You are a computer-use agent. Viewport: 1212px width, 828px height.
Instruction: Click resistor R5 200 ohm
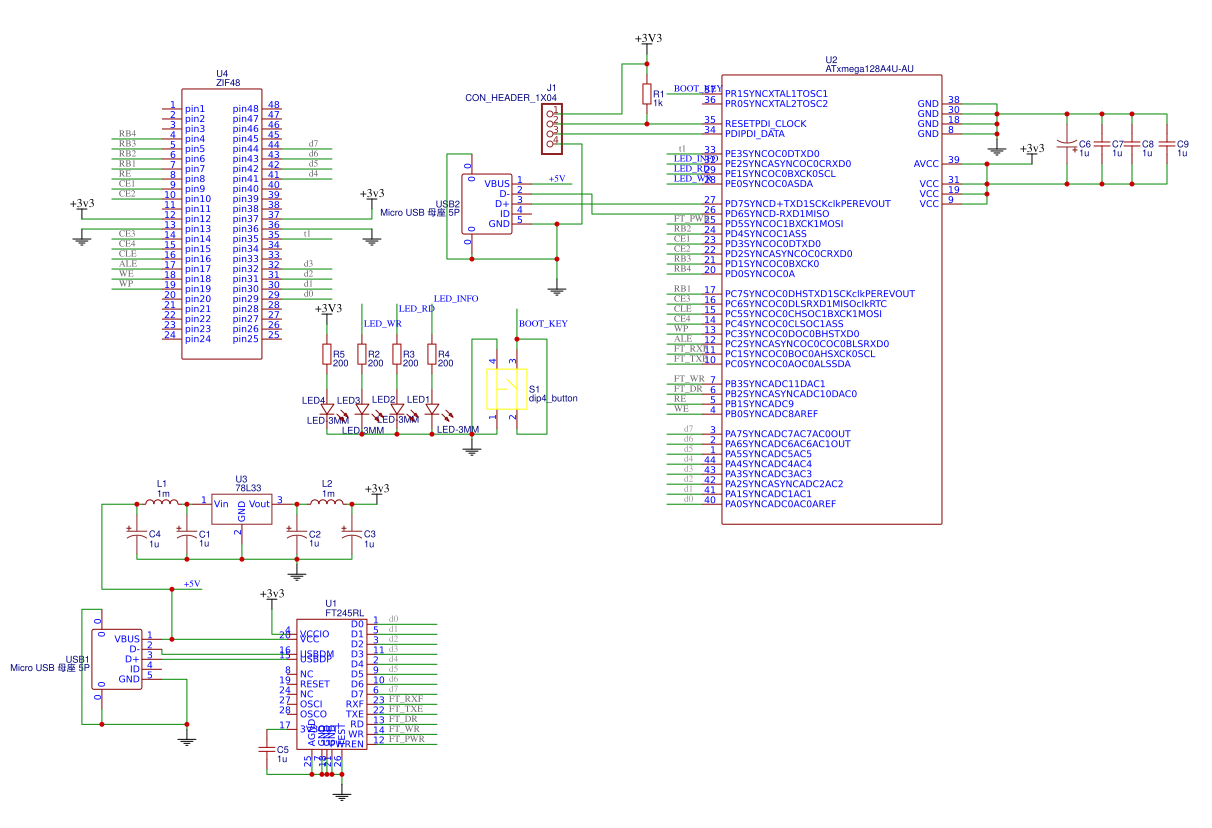click(x=326, y=355)
